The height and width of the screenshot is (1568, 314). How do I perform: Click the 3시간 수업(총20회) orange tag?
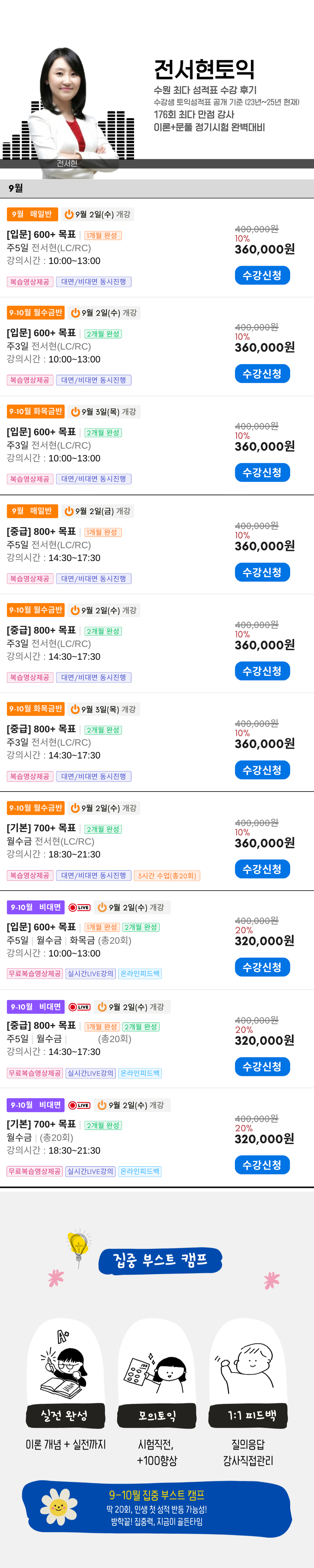167,876
